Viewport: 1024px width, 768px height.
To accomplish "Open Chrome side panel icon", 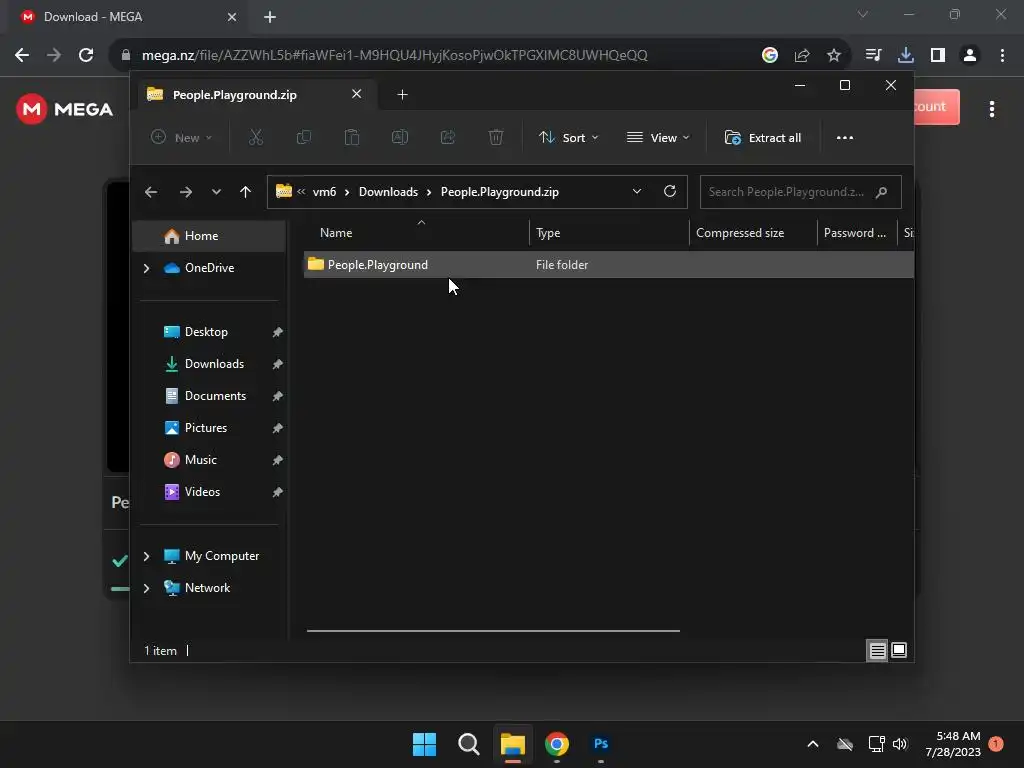I will 938,55.
